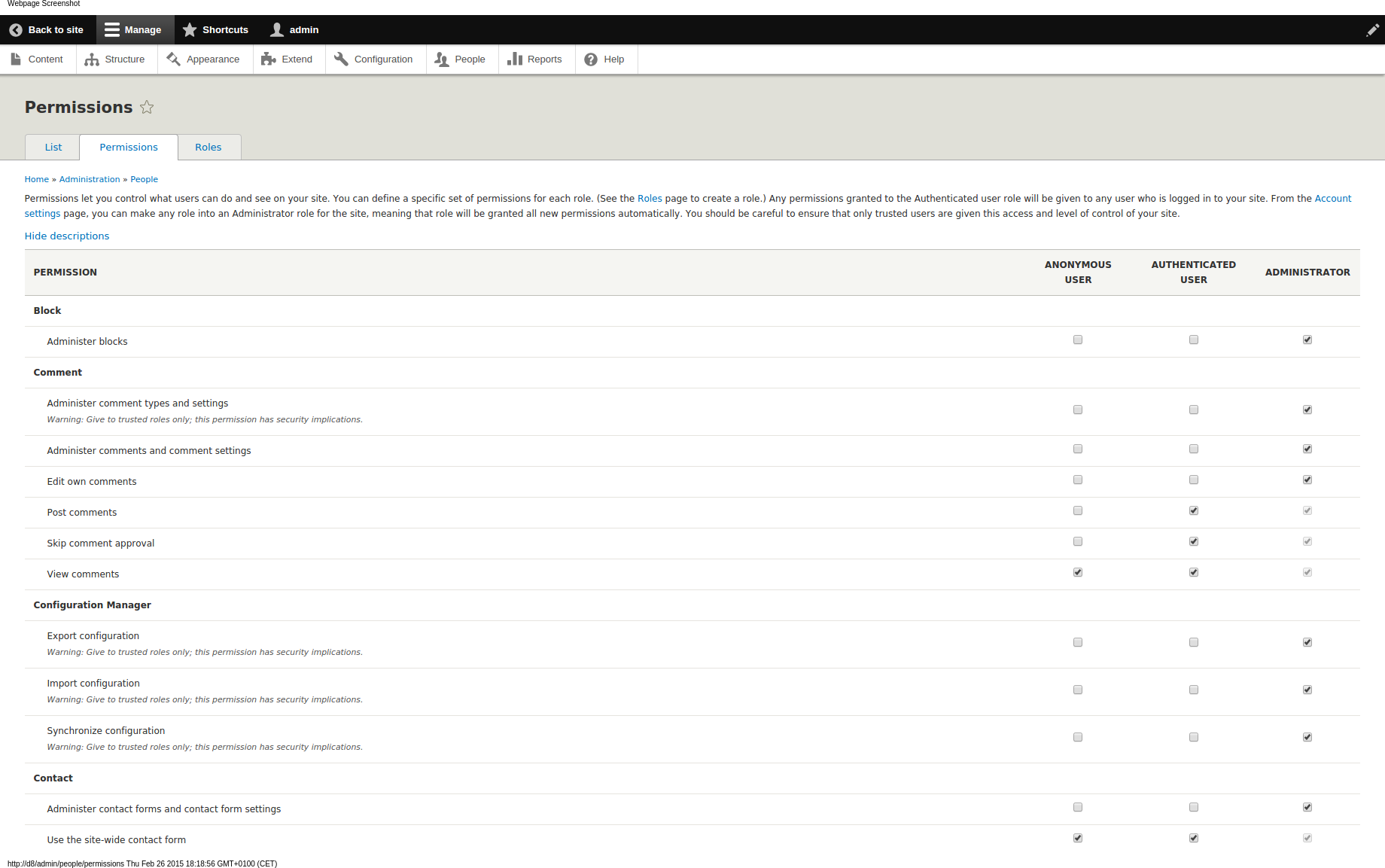Click the People breadcrumb link

click(x=145, y=179)
